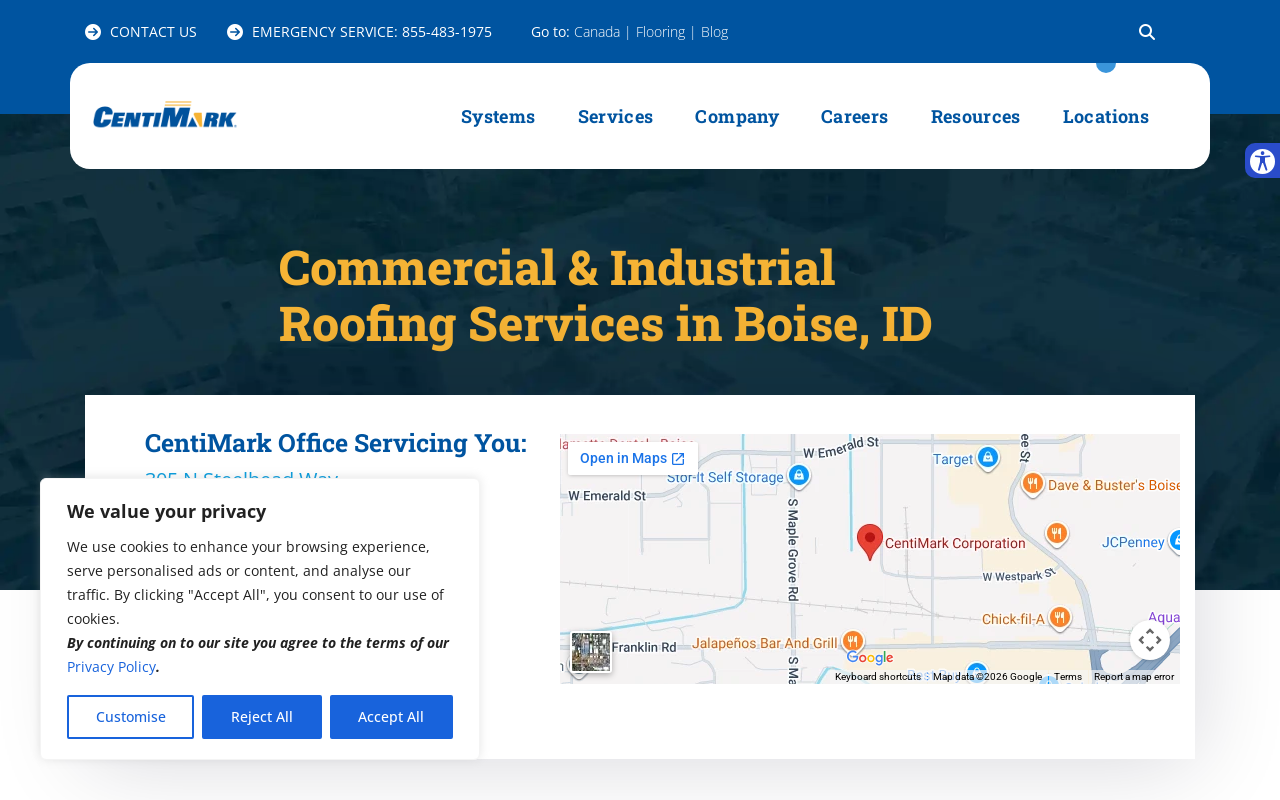Screen dimensions: 1280x800
Task: Click Reject All cookies button
Action: pyautogui.click(x=262, y=717)
